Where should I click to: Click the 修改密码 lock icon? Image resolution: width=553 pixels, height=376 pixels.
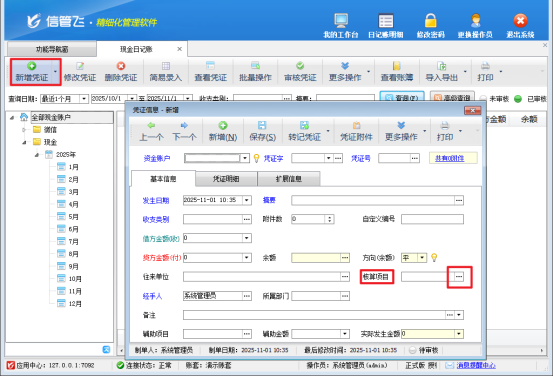pyautogui.click(x=431, y=21)
